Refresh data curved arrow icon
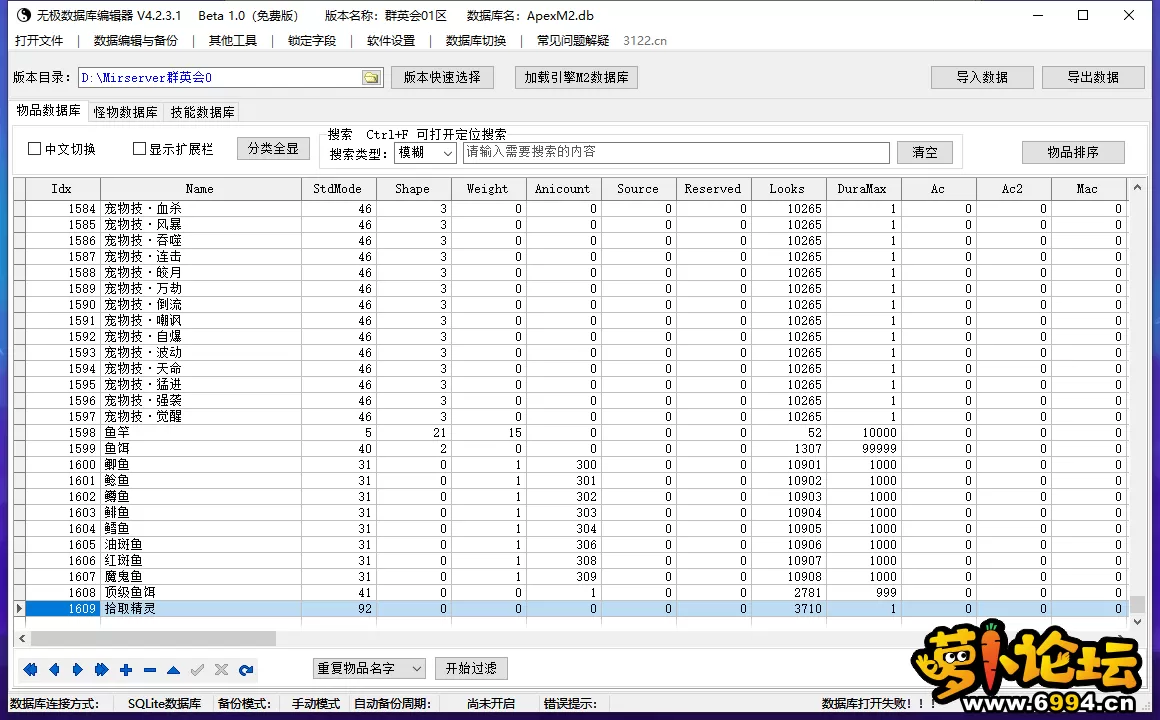1160x720 pixels. [246, 670]
